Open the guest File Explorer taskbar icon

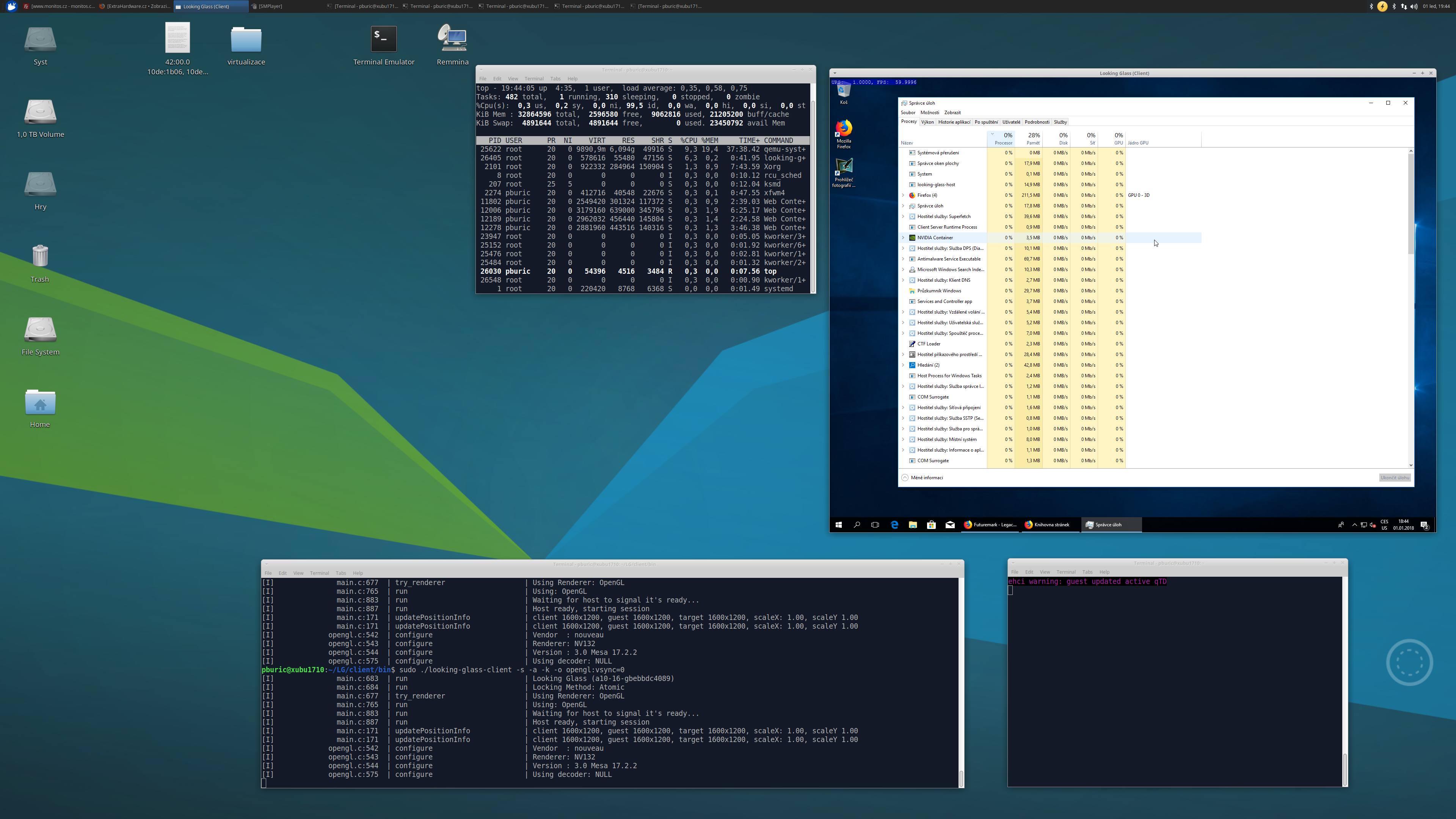click(x=912, y=524)
